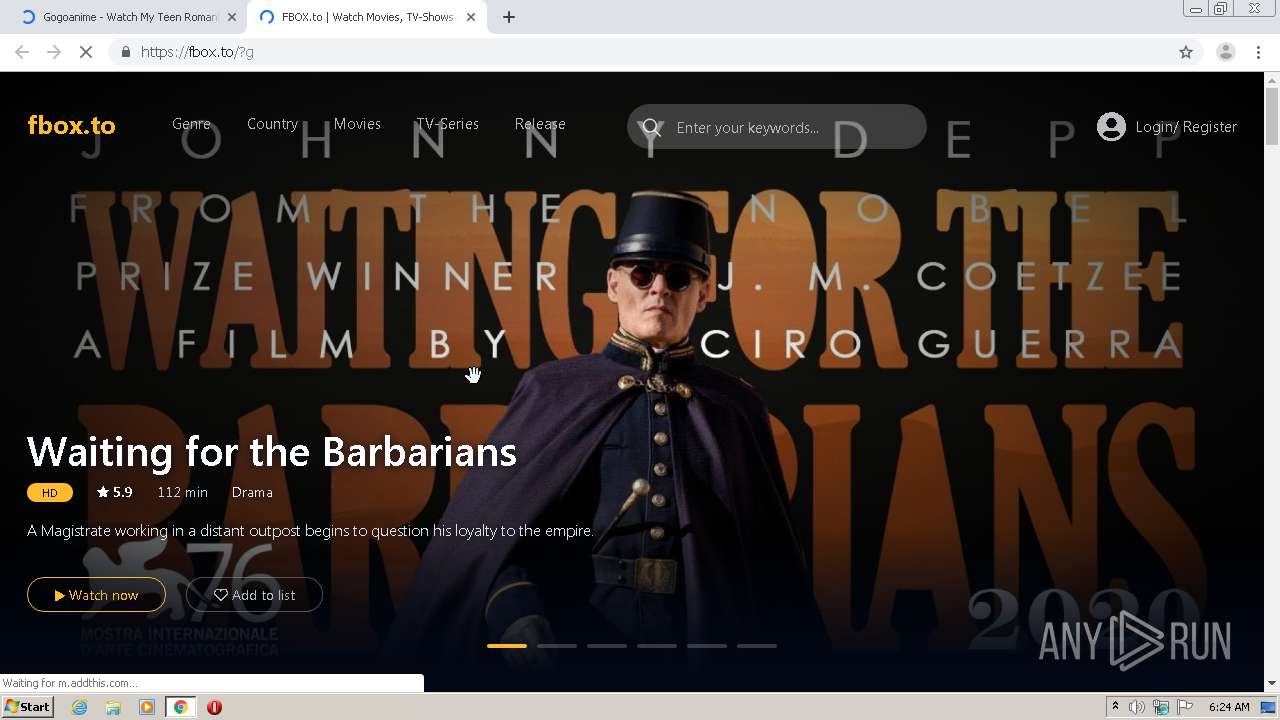Viewport: 1280px width, 720px height.
Task: Click the user account avatar icon
Action: pyautogui.click(x=1111, y=126)
